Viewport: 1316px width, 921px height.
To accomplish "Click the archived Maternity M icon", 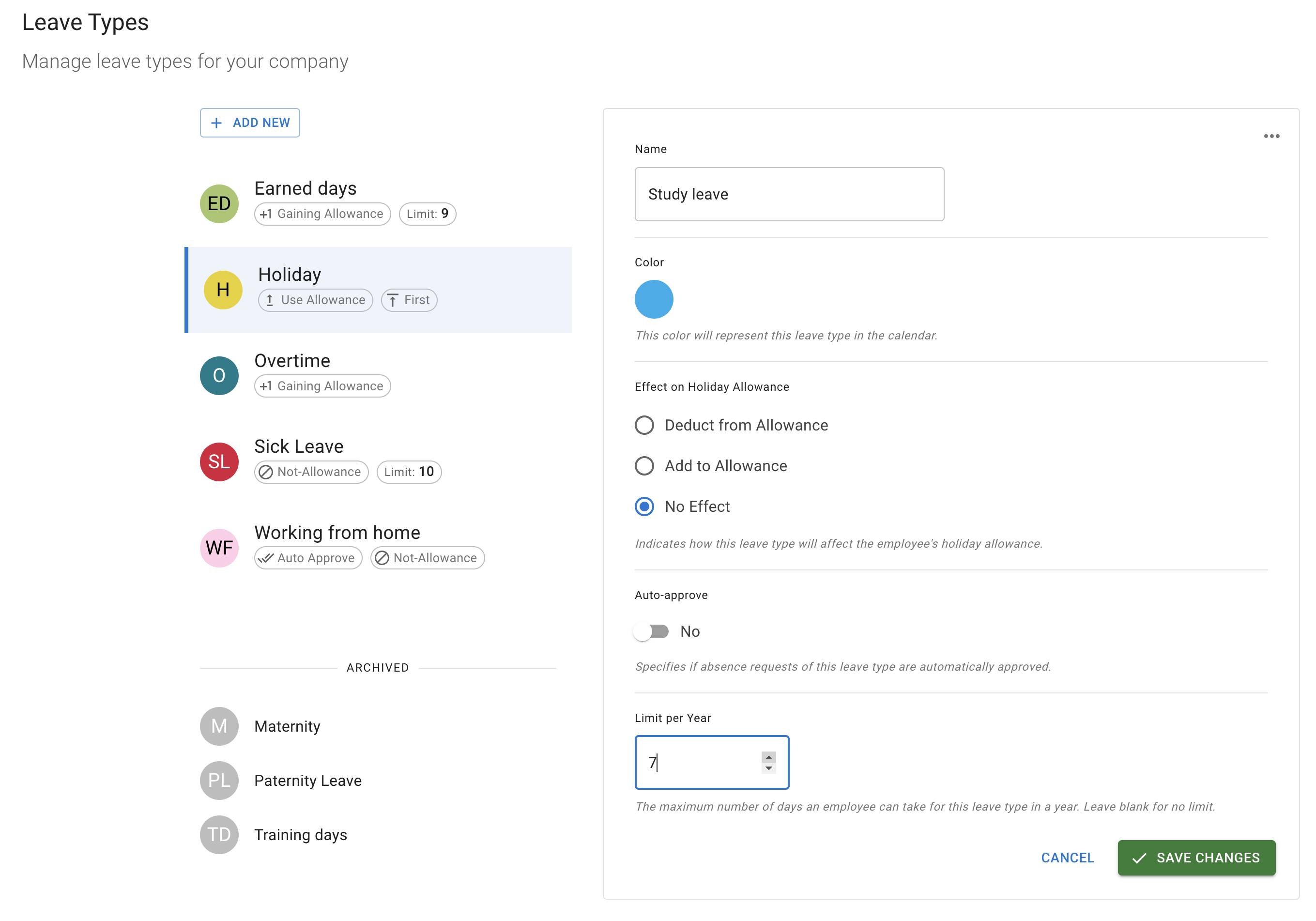I will click(218, 725).
